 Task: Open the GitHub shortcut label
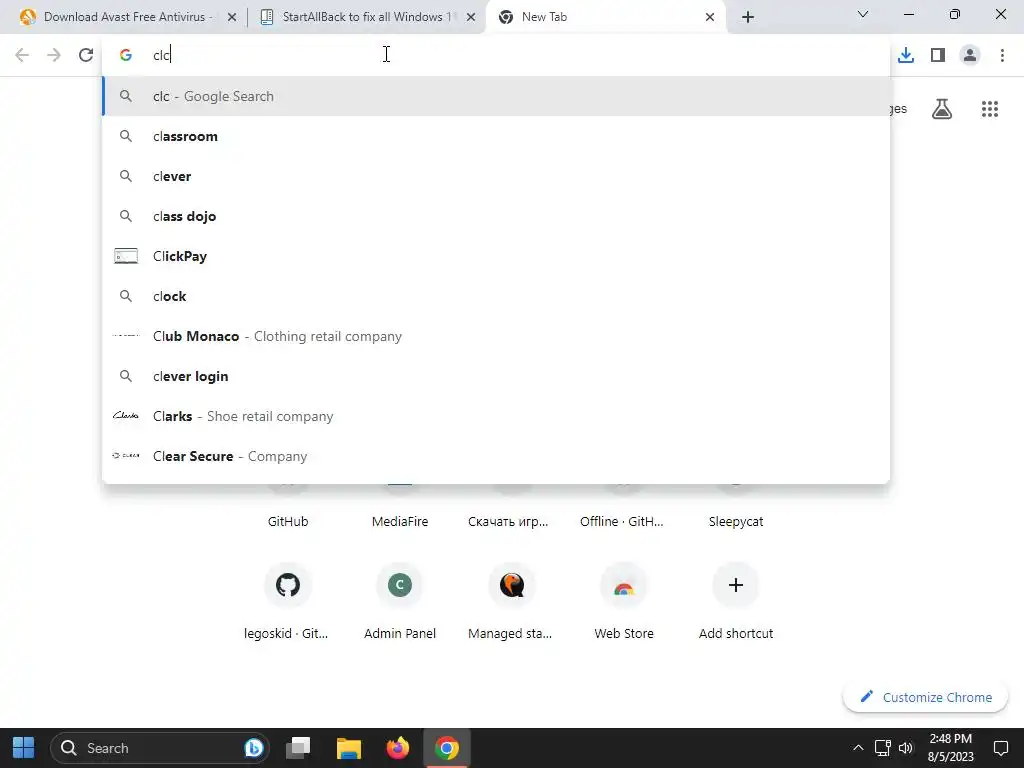(x=287, y=521)
